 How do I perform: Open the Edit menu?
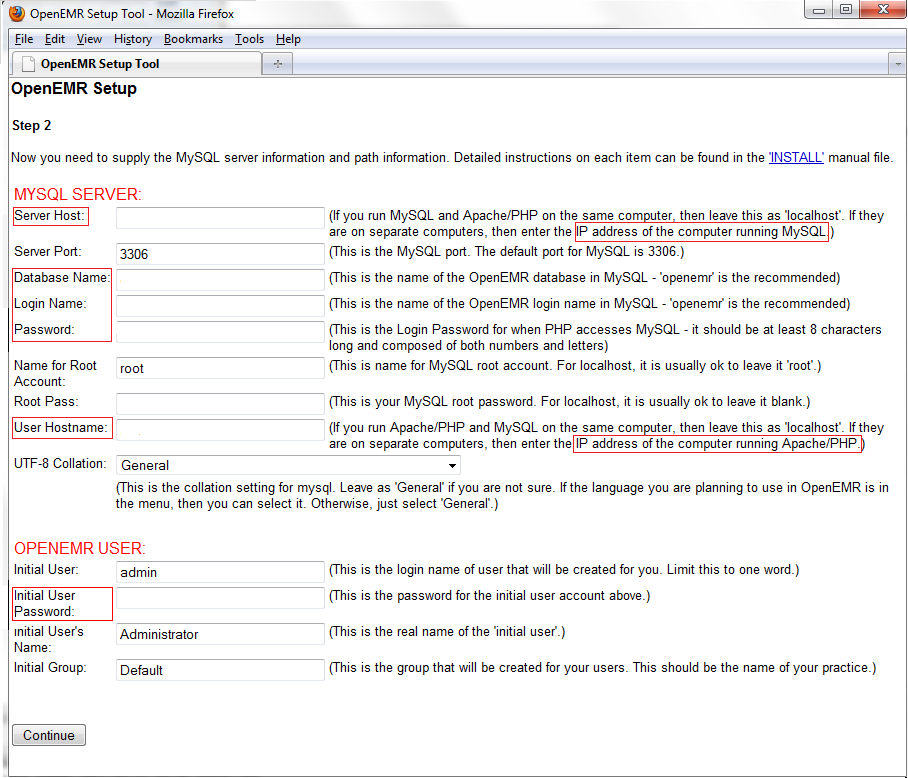pyautogui.click(x=54, y=39)
